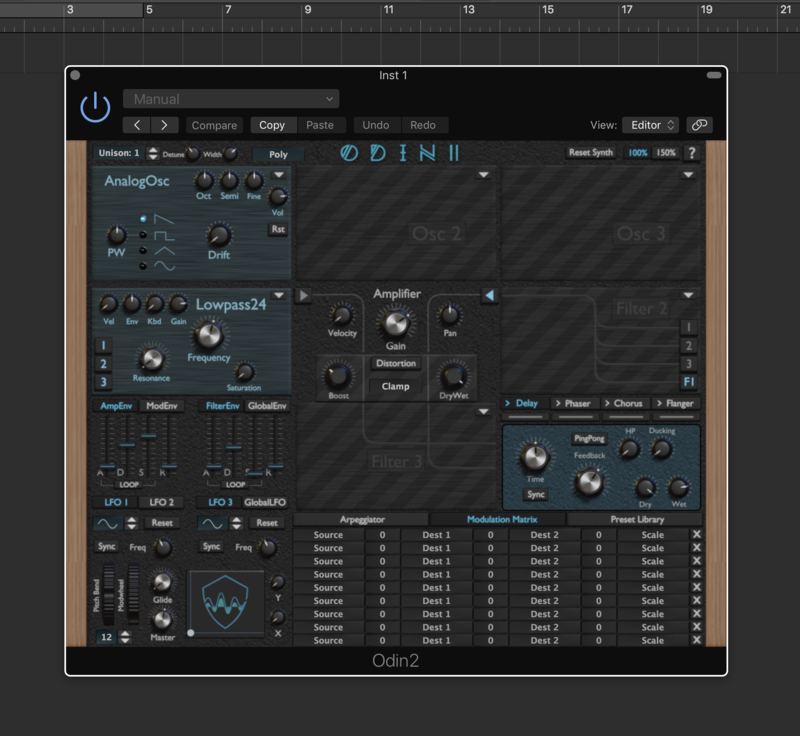Adjust the distortion Boost knob
This screenshot has width=800, height=736.
338,376
